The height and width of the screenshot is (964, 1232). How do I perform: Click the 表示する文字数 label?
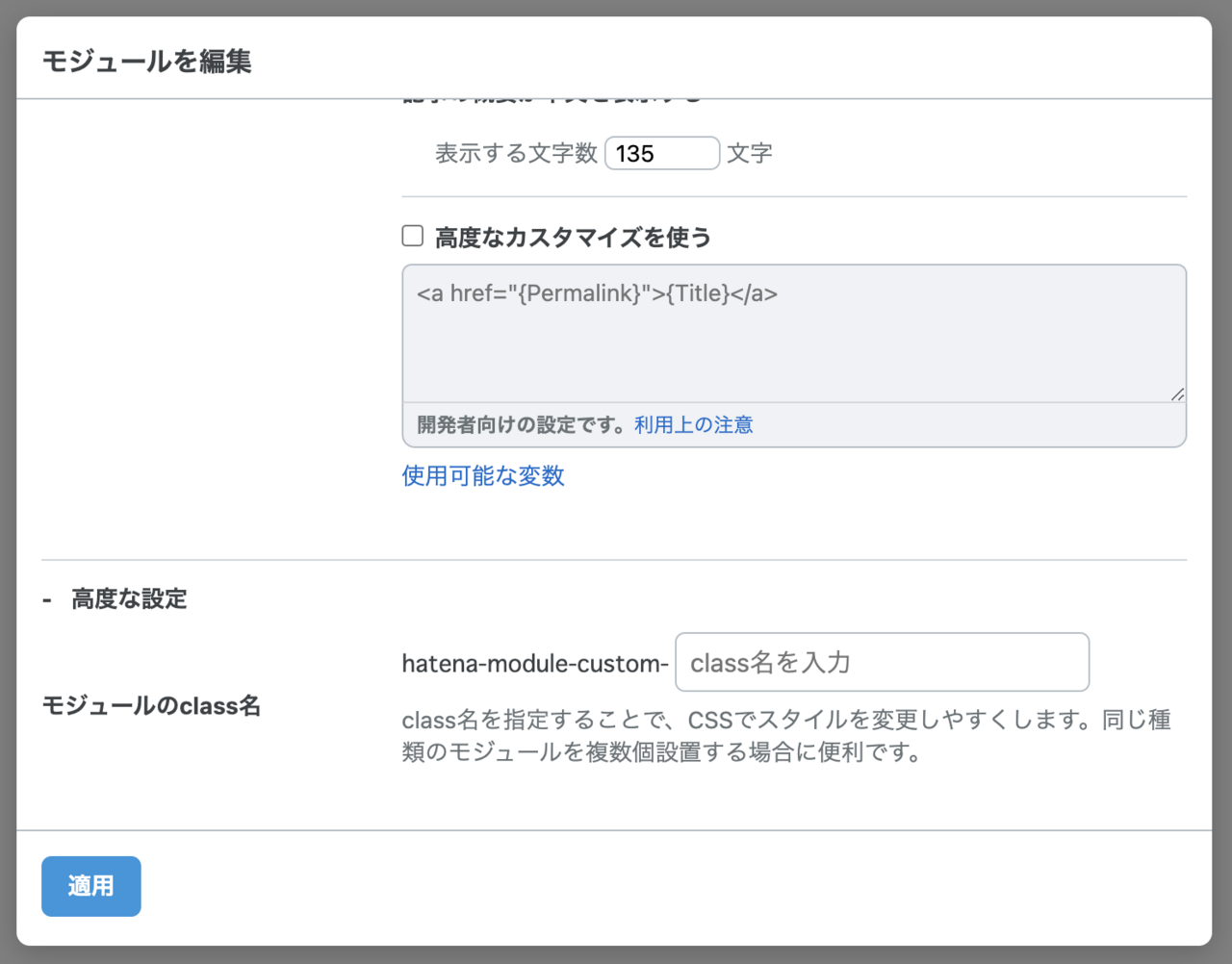pos(516,154)
